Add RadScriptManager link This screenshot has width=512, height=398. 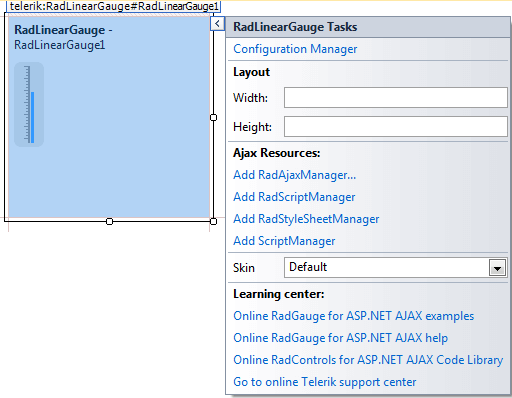click(294, 197)
